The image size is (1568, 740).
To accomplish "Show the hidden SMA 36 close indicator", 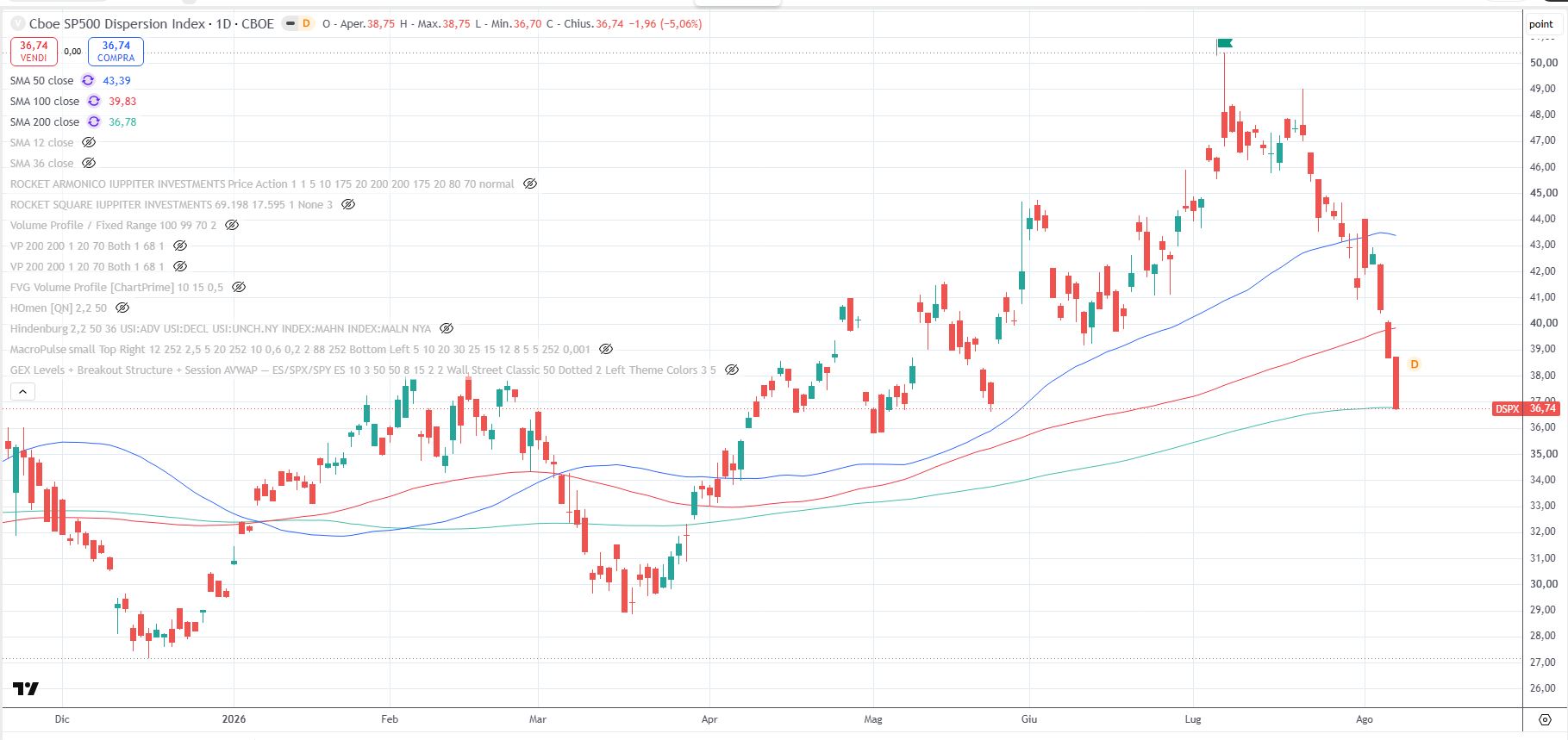I will [88, 163].
